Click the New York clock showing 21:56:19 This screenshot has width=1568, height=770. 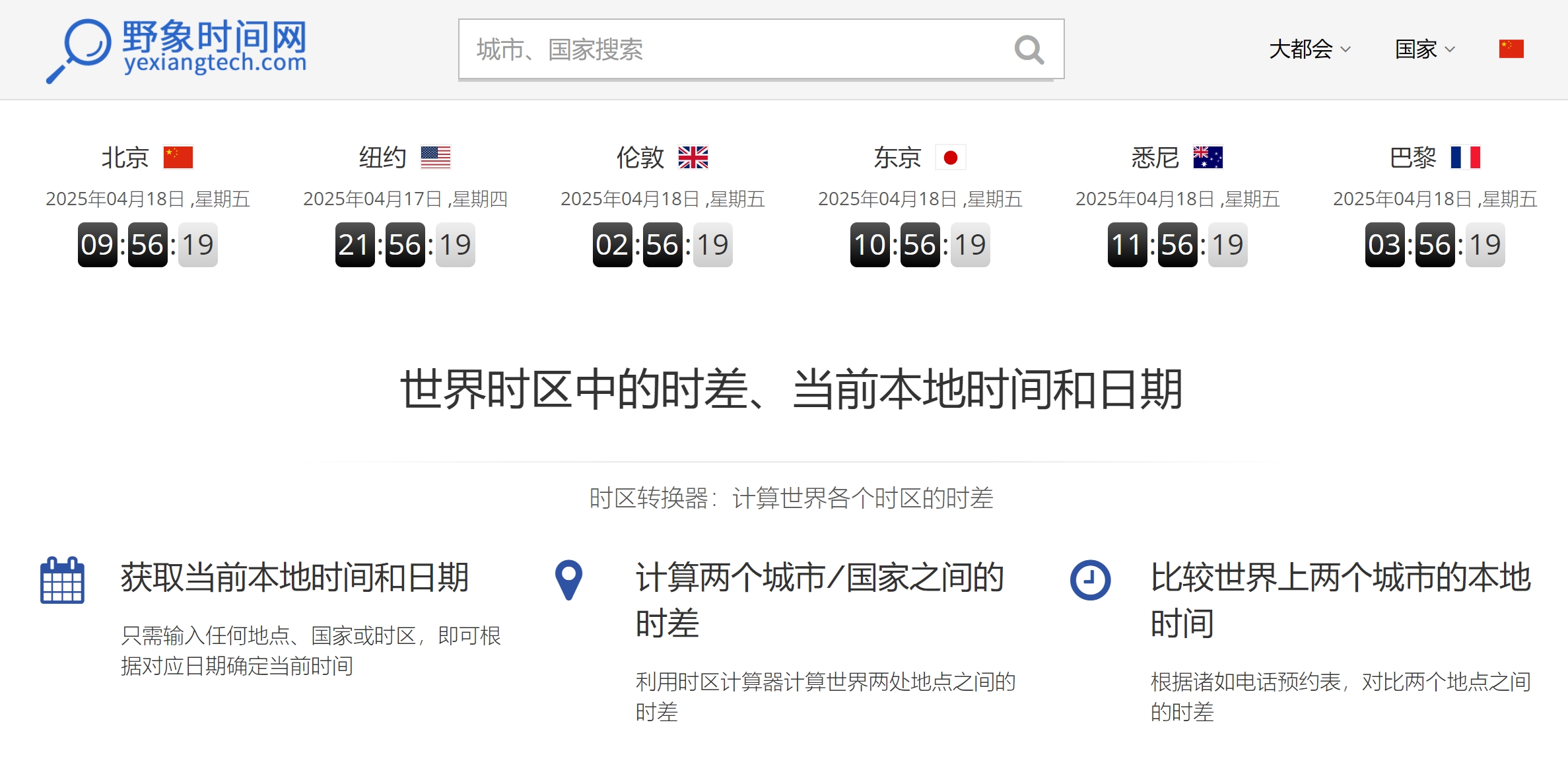click(405, 245)
